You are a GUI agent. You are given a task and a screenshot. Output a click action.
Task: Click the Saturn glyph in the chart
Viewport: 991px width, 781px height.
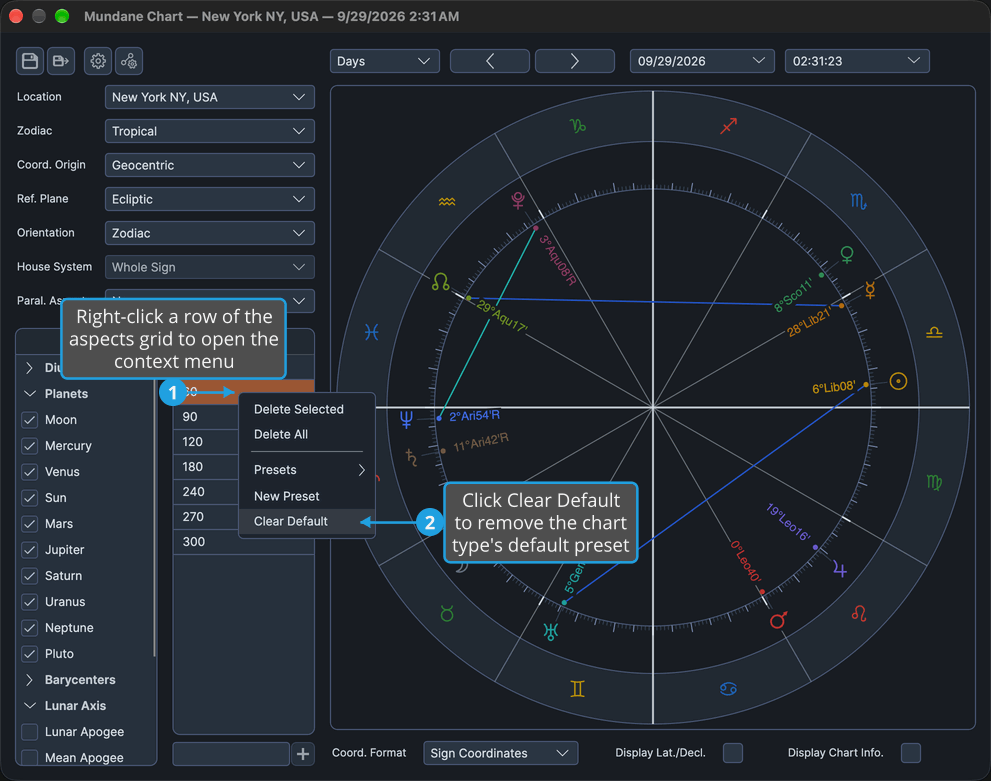[411, 457]
